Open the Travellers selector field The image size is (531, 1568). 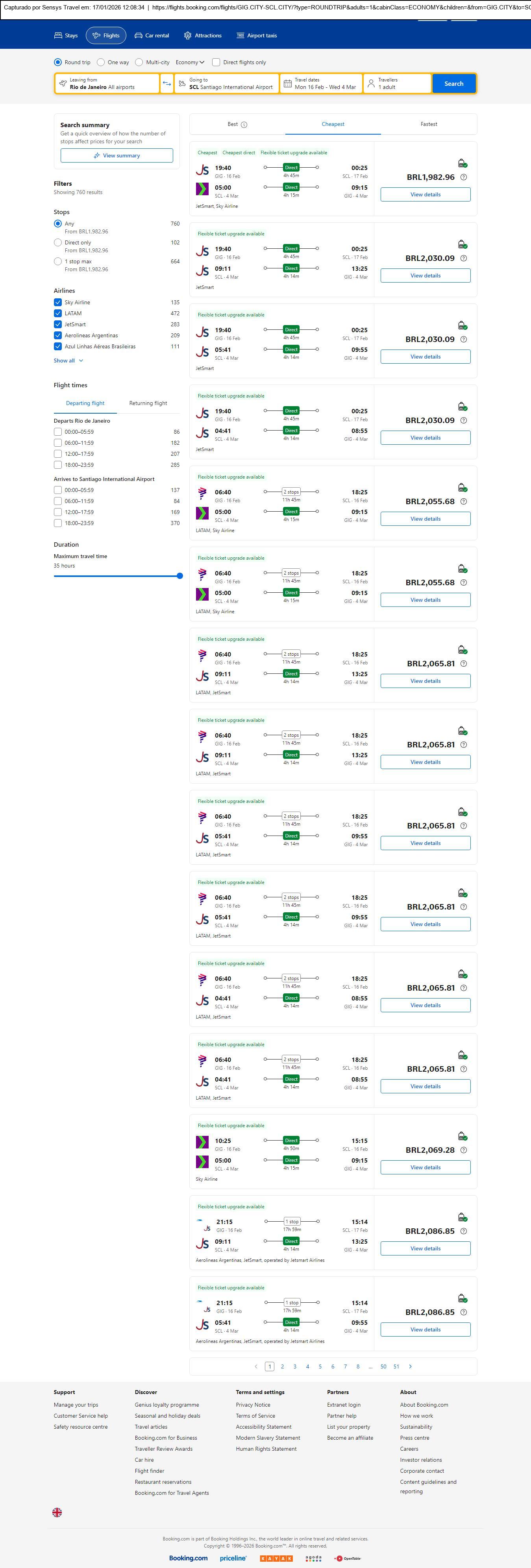(x=397, y=83)
